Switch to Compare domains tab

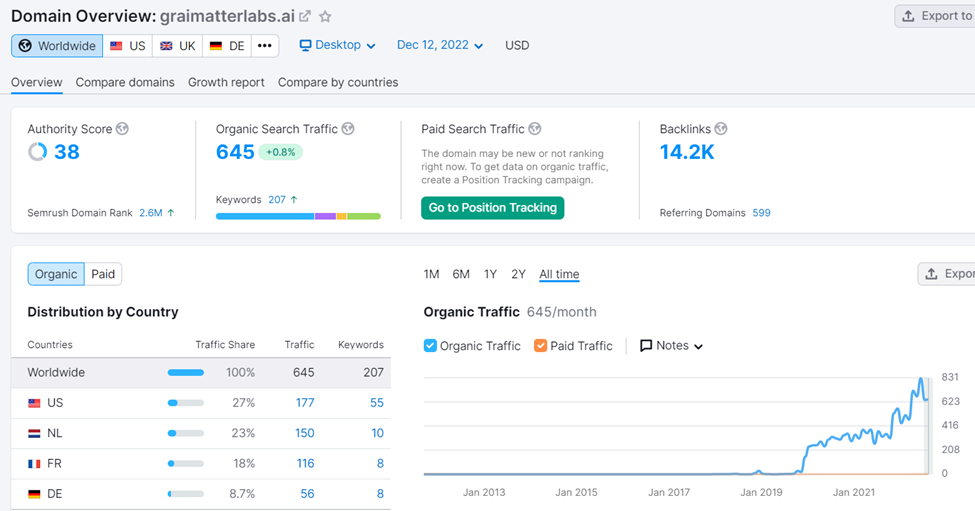pyautogui.click(x=125, y=82)
